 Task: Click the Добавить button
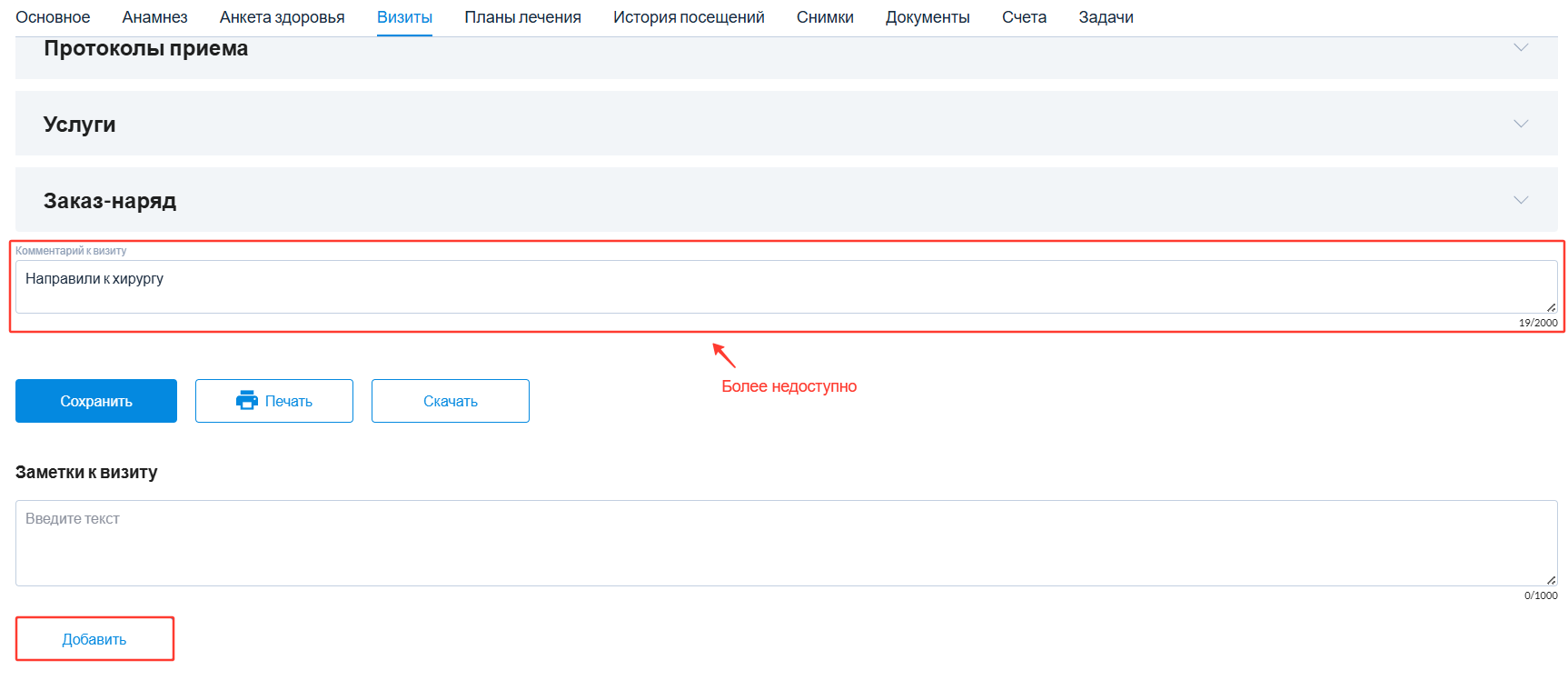(x=94, y=639)
